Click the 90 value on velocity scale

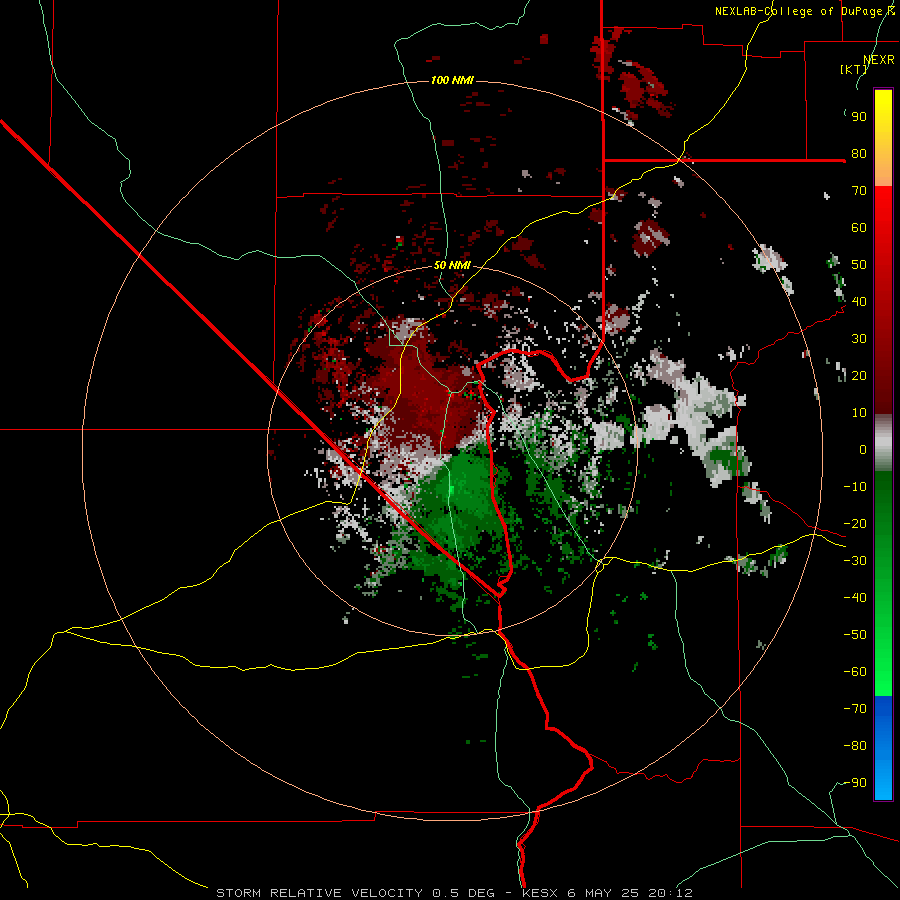[859, 117]
